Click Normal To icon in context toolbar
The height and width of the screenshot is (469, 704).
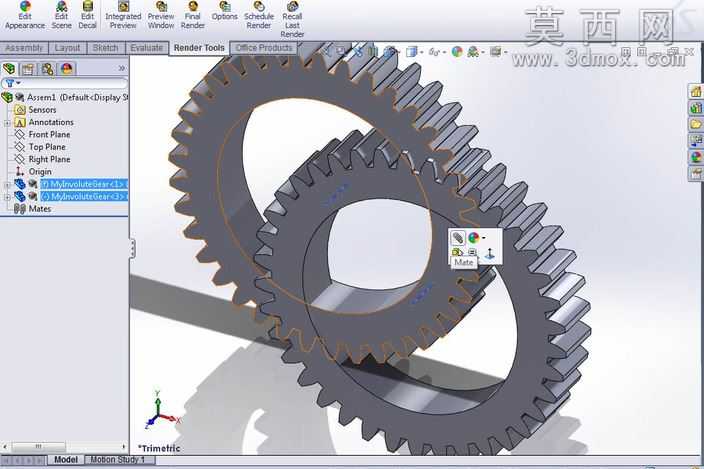coord(490,254)
